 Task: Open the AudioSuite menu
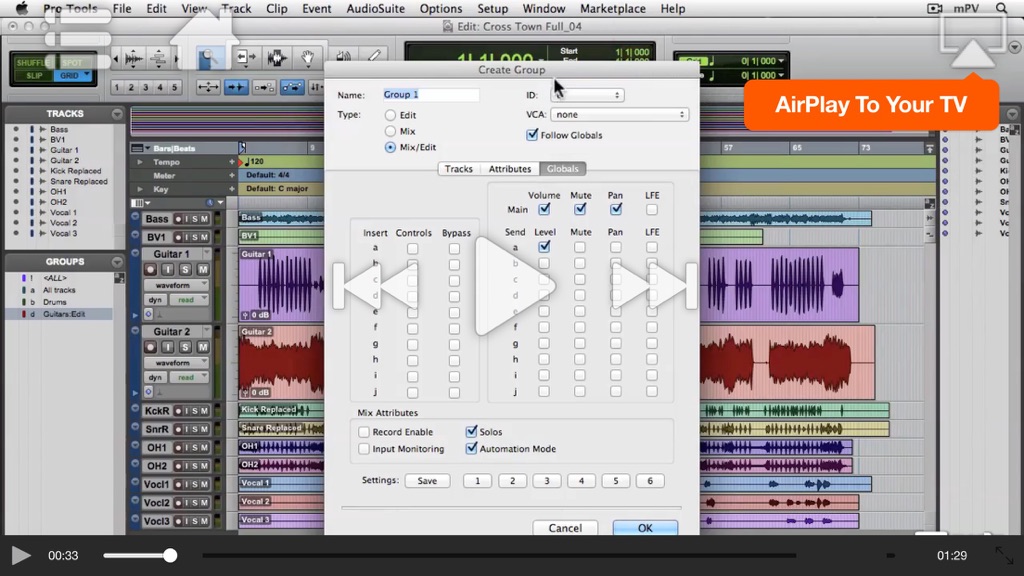coord(376,8)
